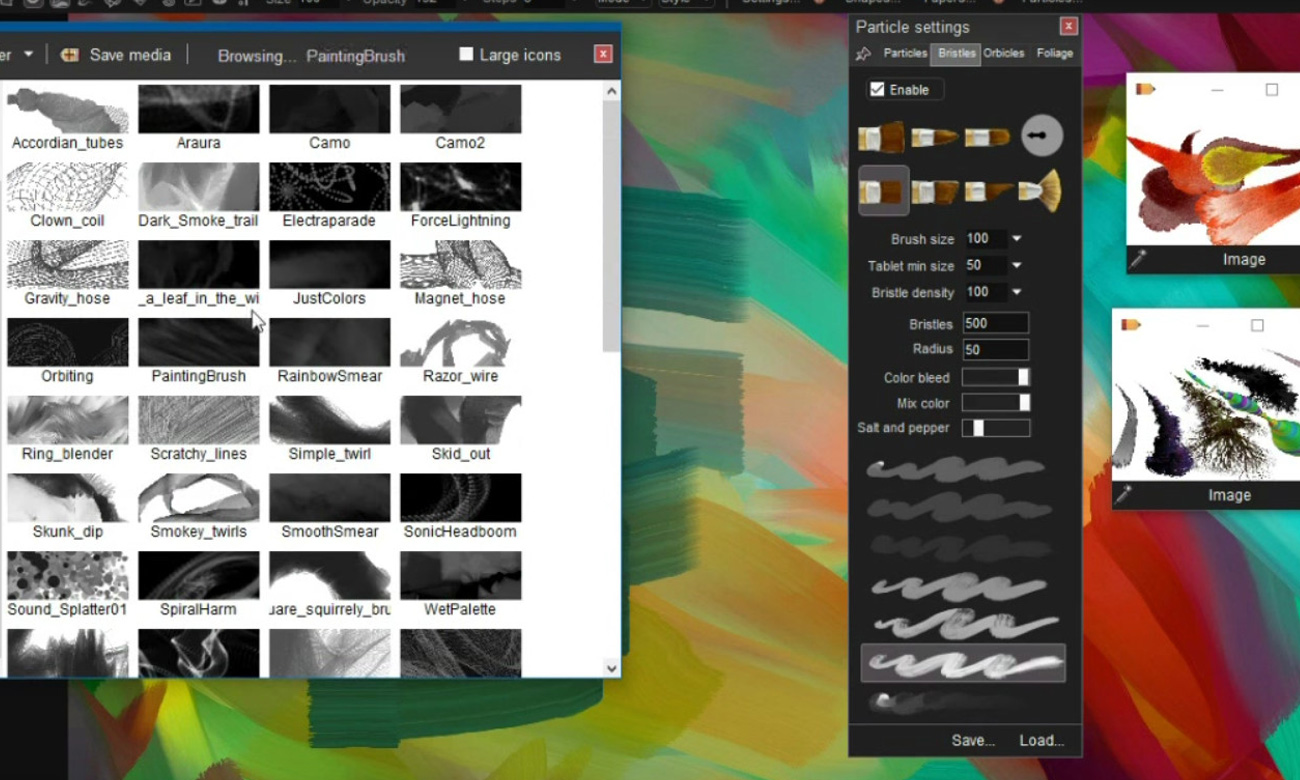
Task: Adjust the Salt and pepper slider
Action: 995,428
